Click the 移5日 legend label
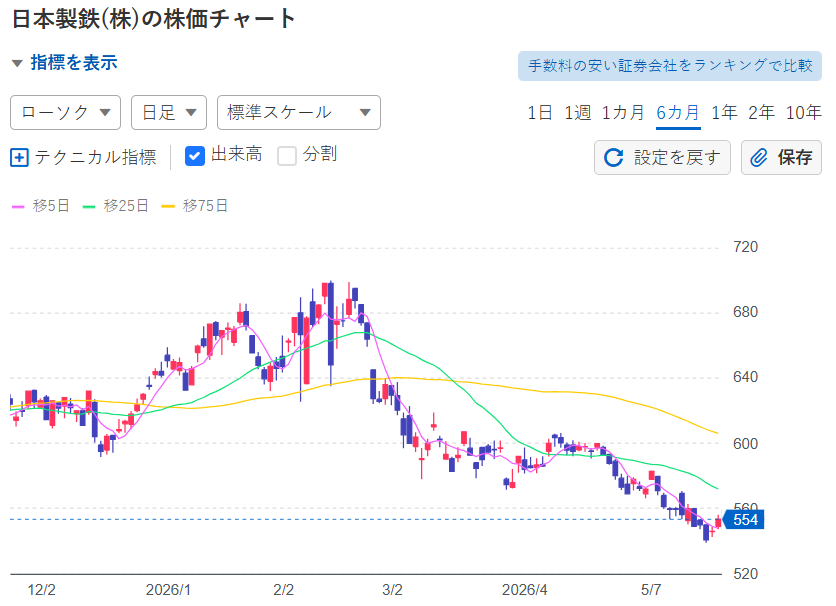Screen dimensions: 836x606 point(51,206)
